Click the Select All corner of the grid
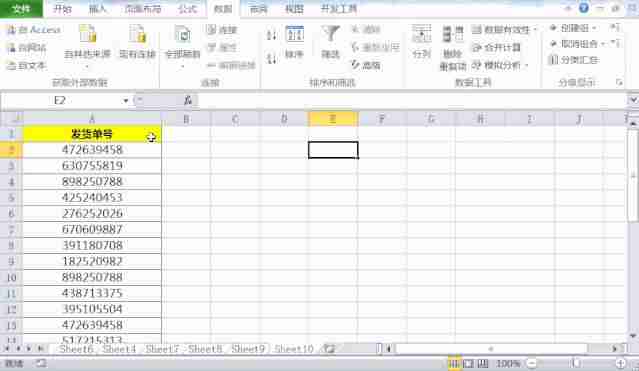This screenshot has width=639, height=371. pos(11,119)
